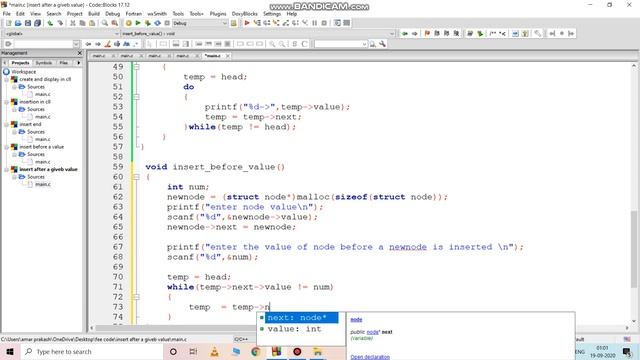Click the Jump back arrow icon

[404, 33]
